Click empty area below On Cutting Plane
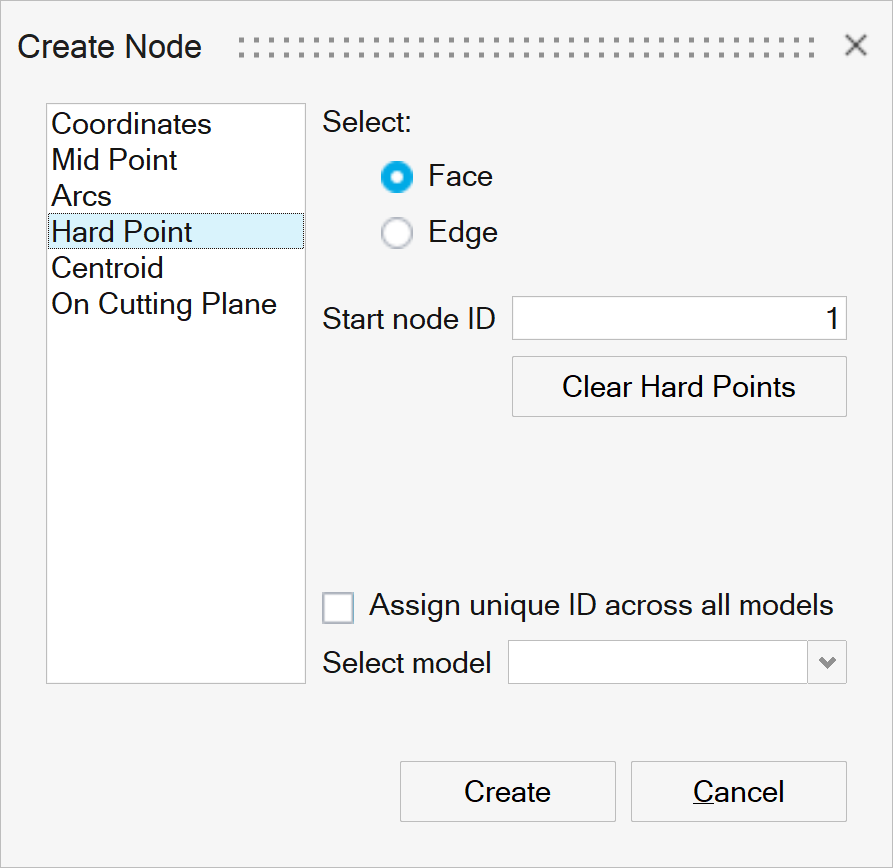The width and height of the screenshot is (893, 868). [175, 500]
